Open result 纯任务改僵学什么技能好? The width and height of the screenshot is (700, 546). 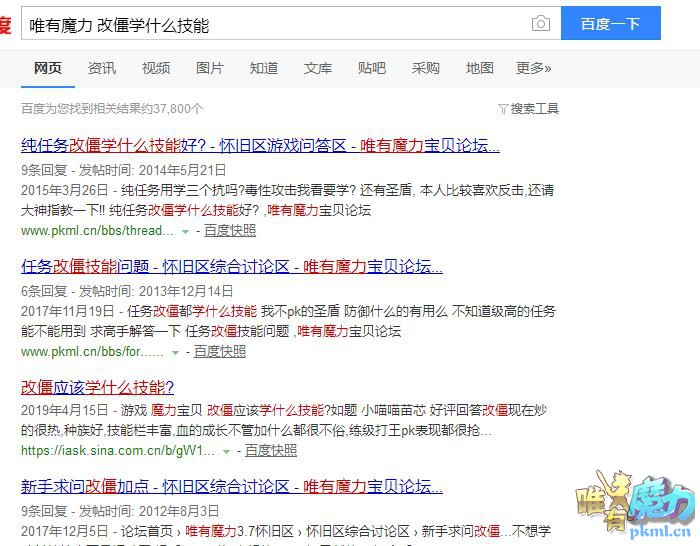pyautogui.click(x=260, y=145)
